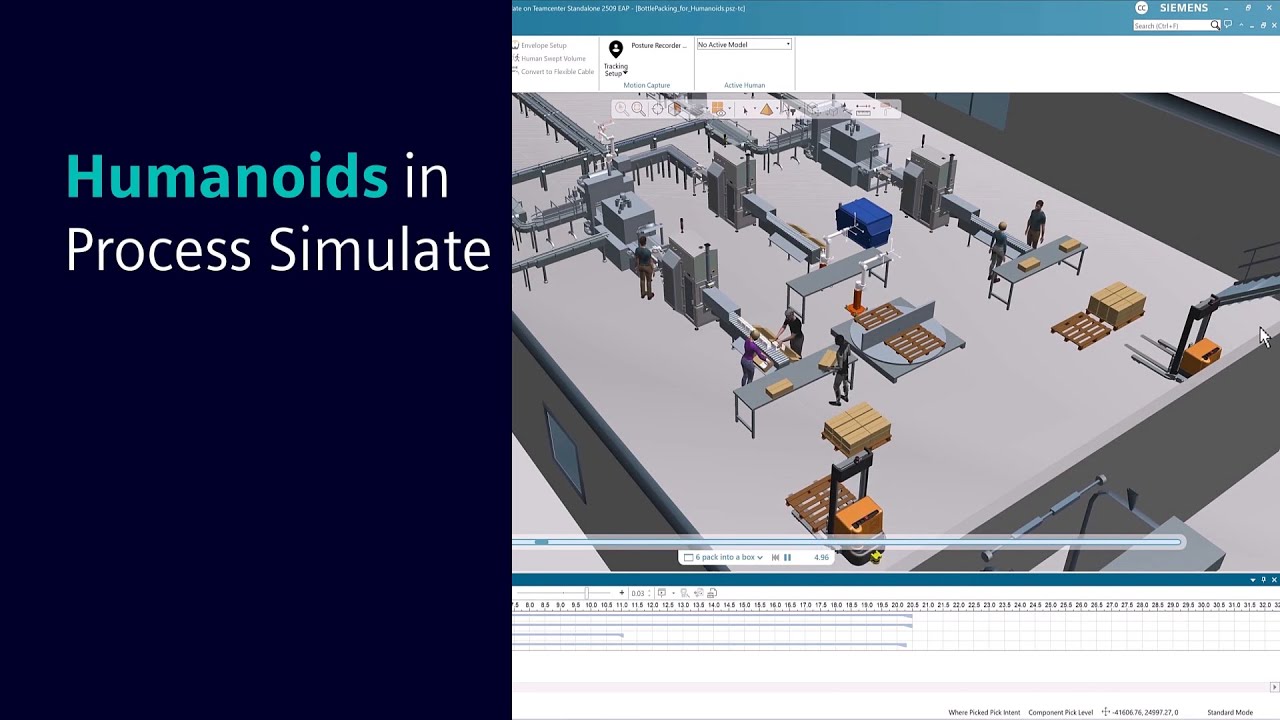
Task: Click the 20.0 mark on the timeline ruler
Action: [898, 605]
